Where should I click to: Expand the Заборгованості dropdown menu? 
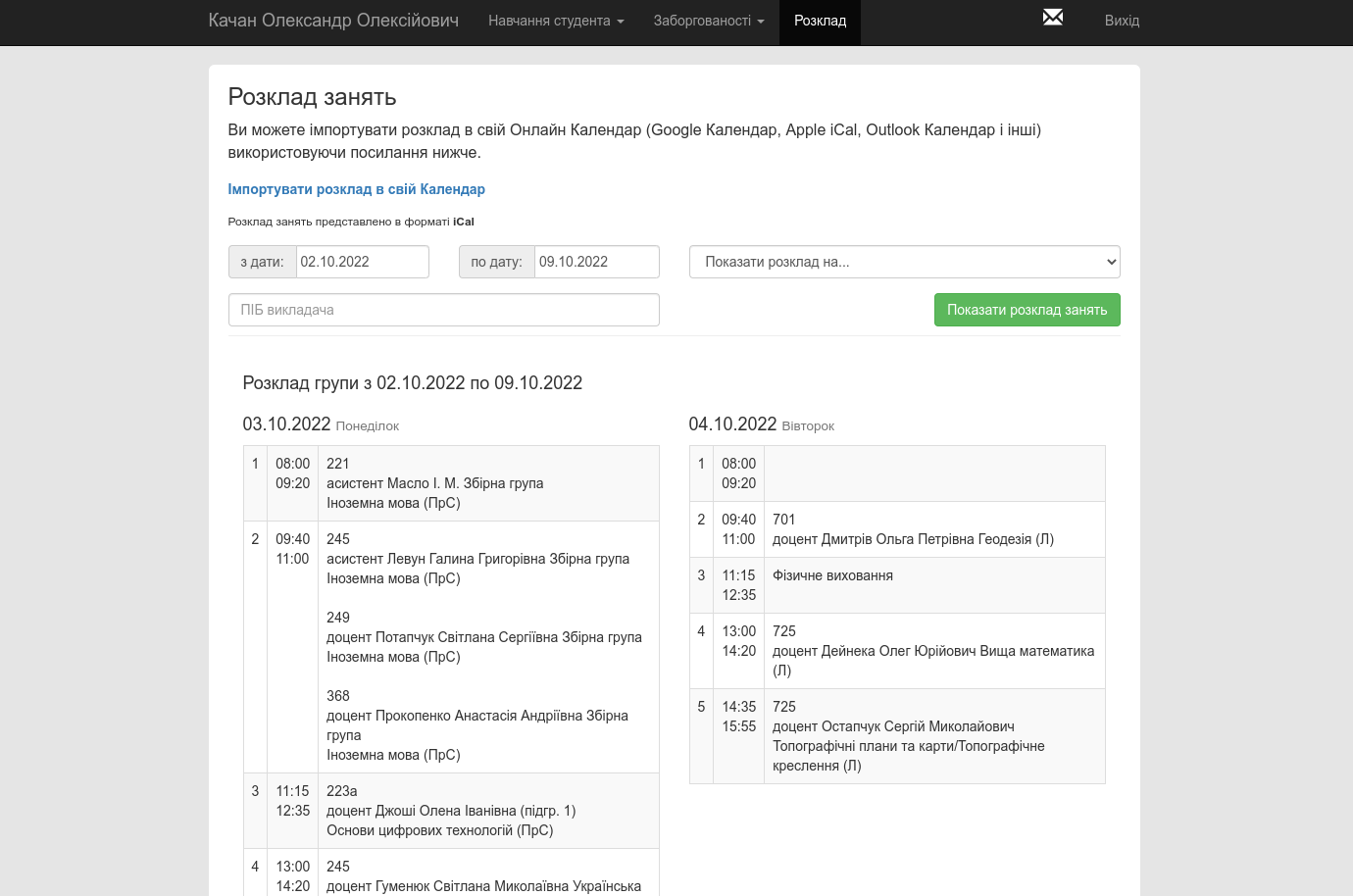click(708, 21)
